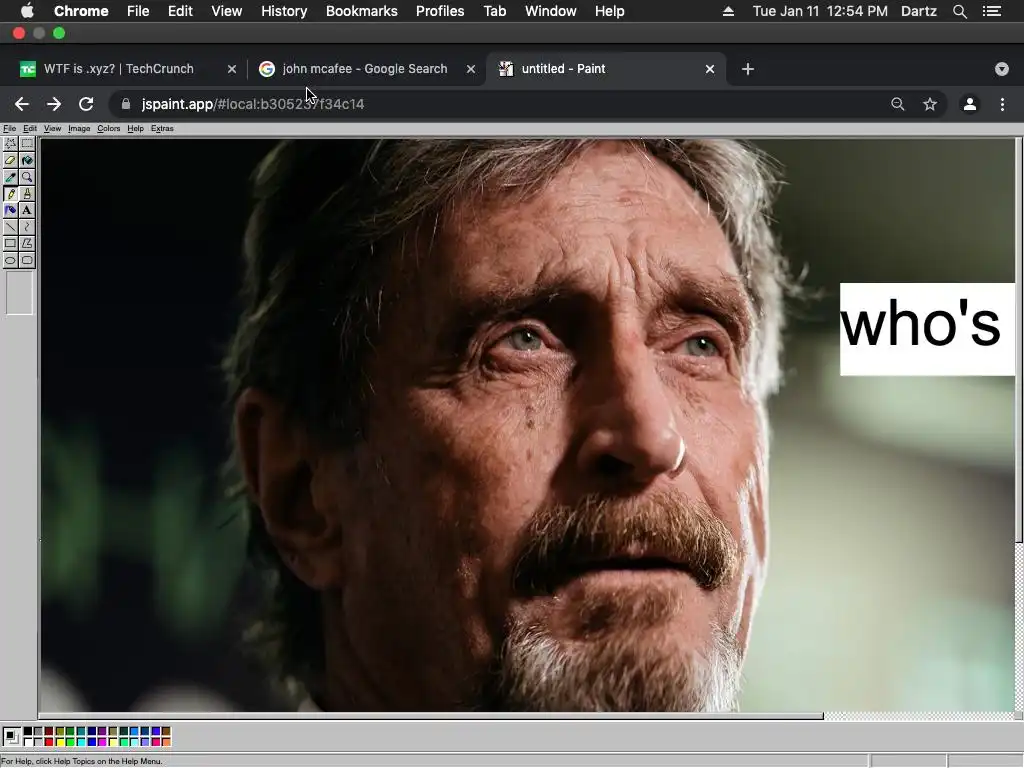This screenshot has height=768, width=1024.
Task: Pick the orange color swatch
Action: click(166, 743)
